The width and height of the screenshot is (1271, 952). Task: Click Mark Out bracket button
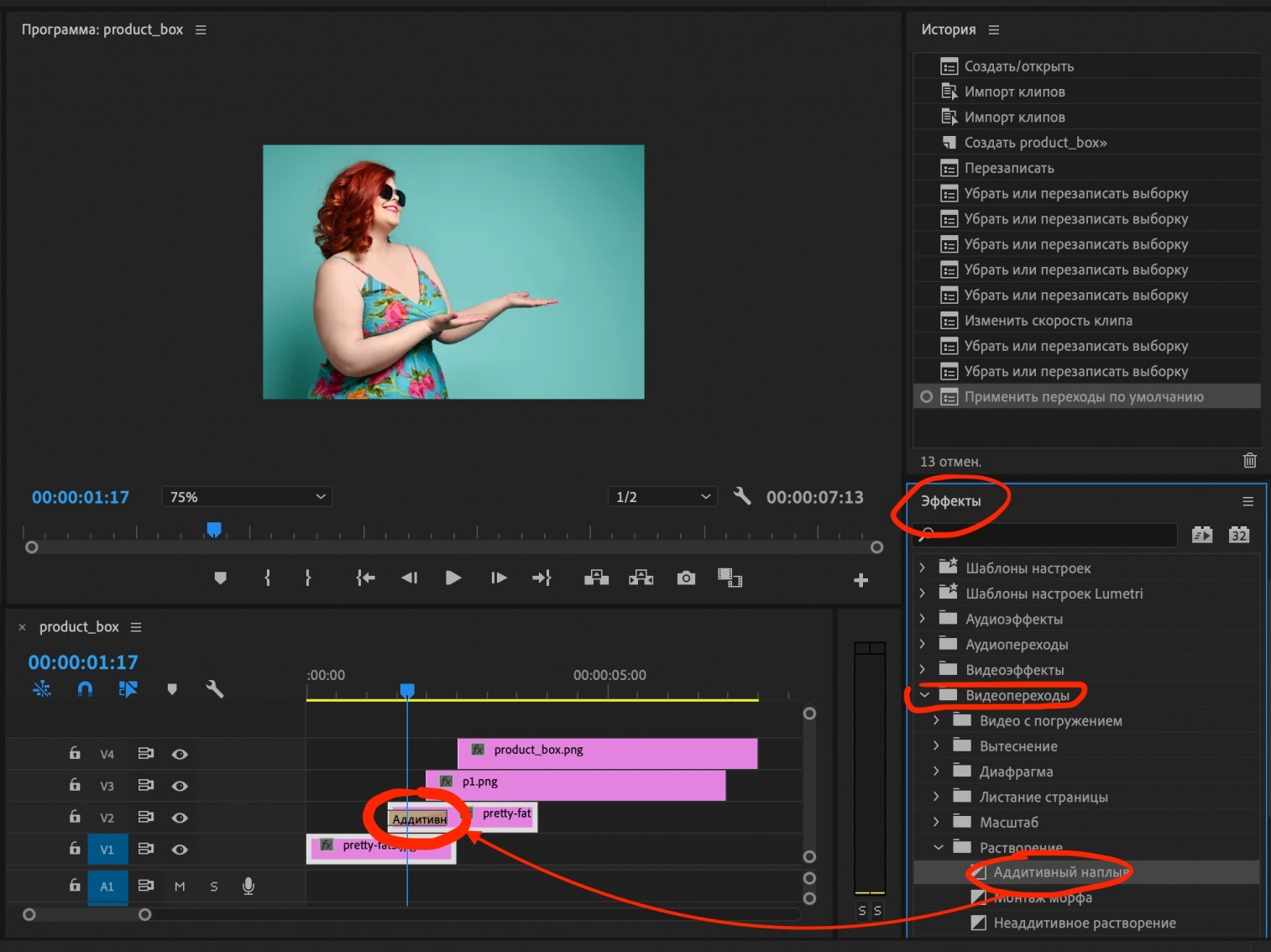(x=308, y=578)
